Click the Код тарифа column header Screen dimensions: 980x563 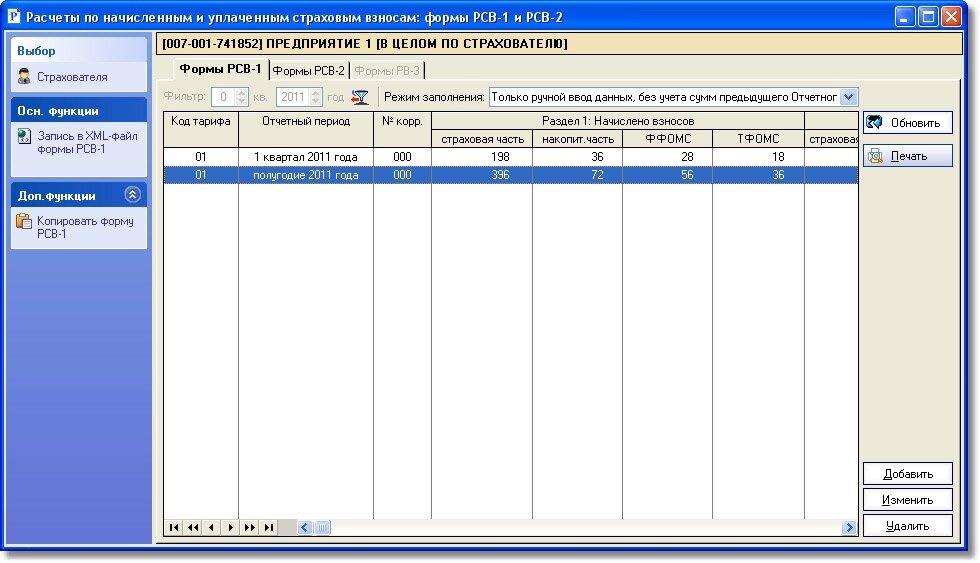(201, 129)
